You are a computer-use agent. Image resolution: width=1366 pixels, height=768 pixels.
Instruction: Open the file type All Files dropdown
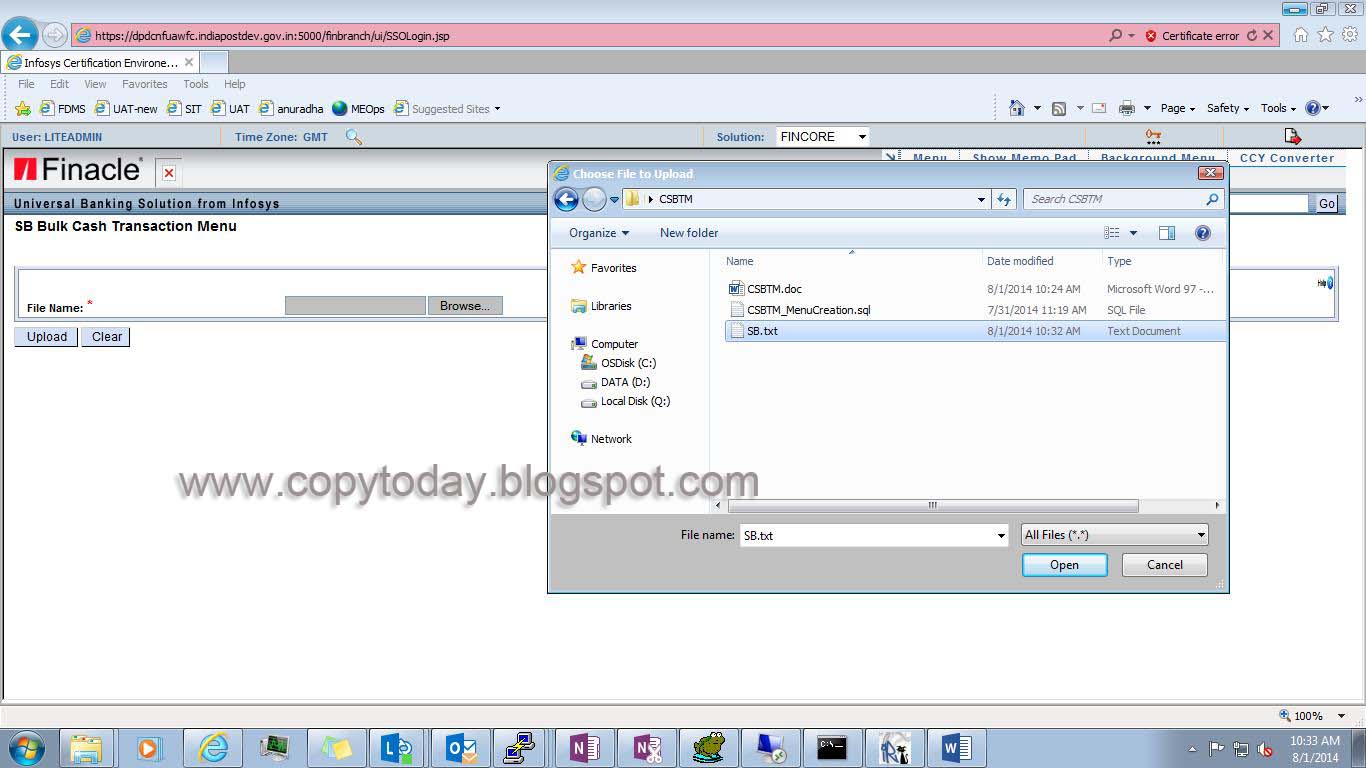[1114, 535]
